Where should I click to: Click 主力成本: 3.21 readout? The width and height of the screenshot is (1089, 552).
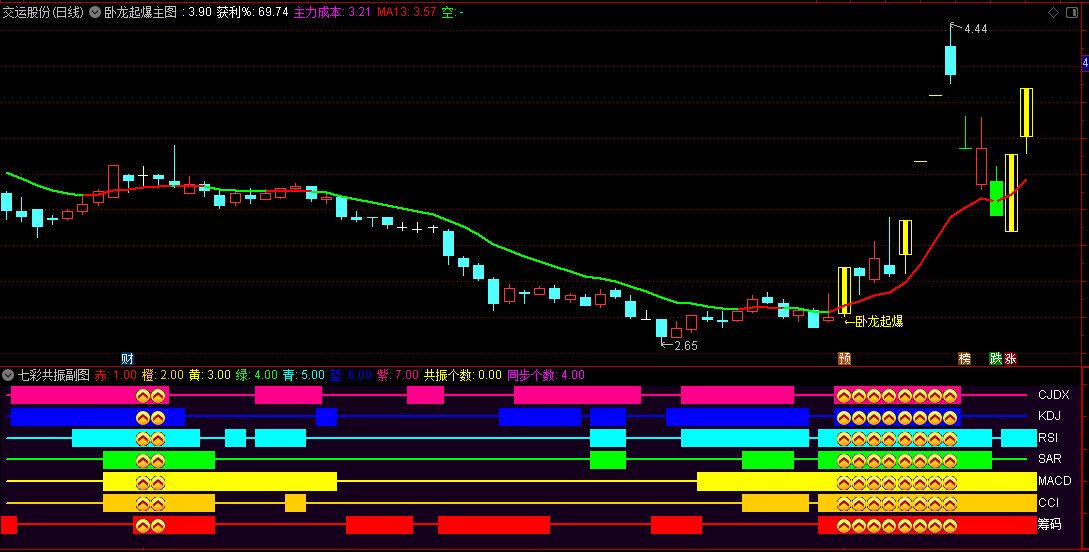click(332, 12)
